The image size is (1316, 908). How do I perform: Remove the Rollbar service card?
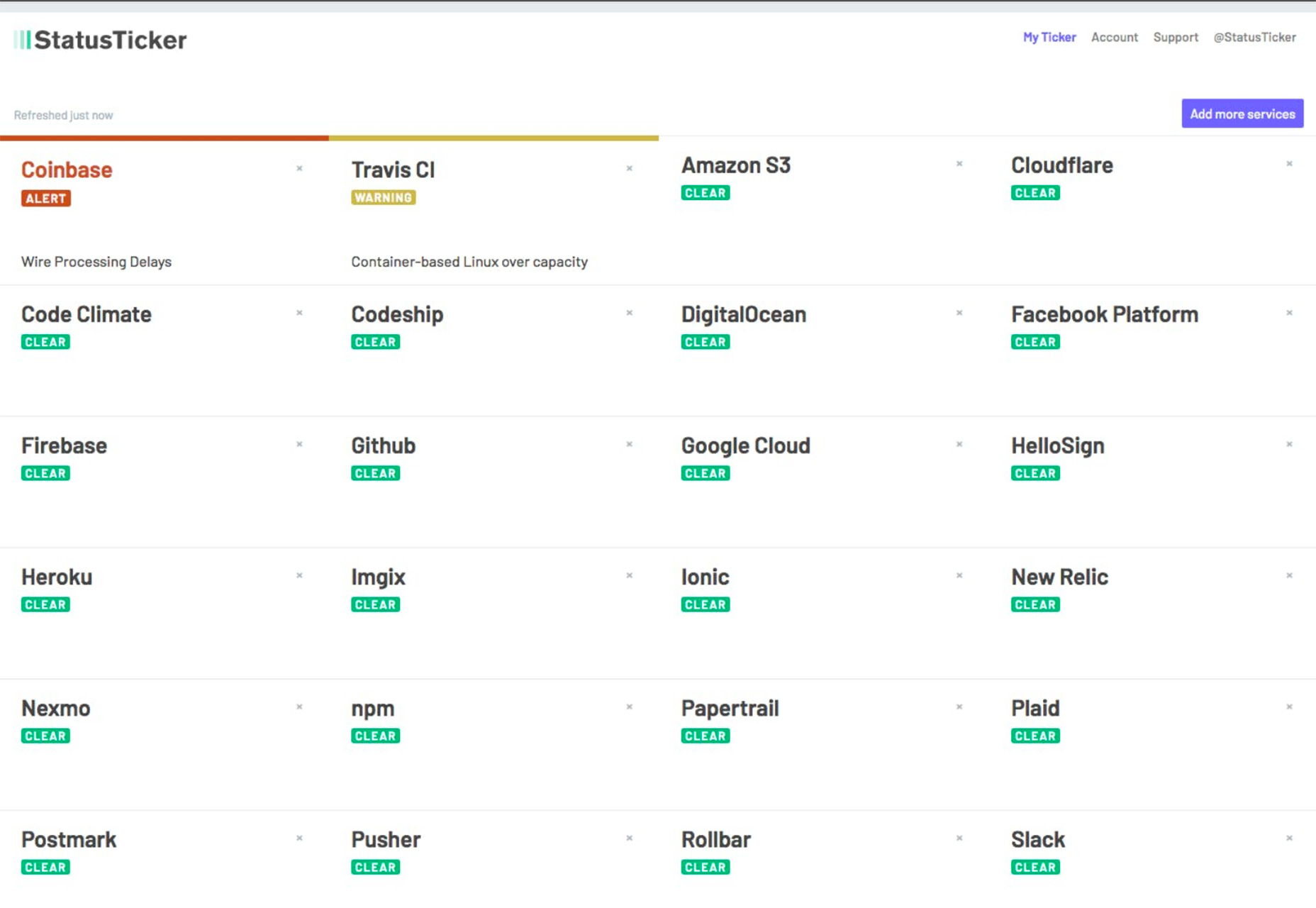[x=959, y=838]
